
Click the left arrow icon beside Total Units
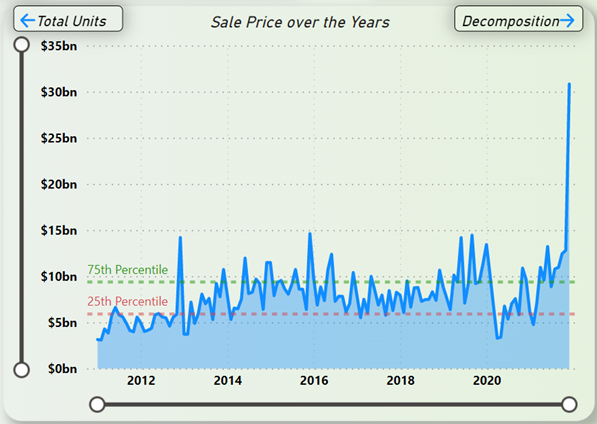point(27,20)
